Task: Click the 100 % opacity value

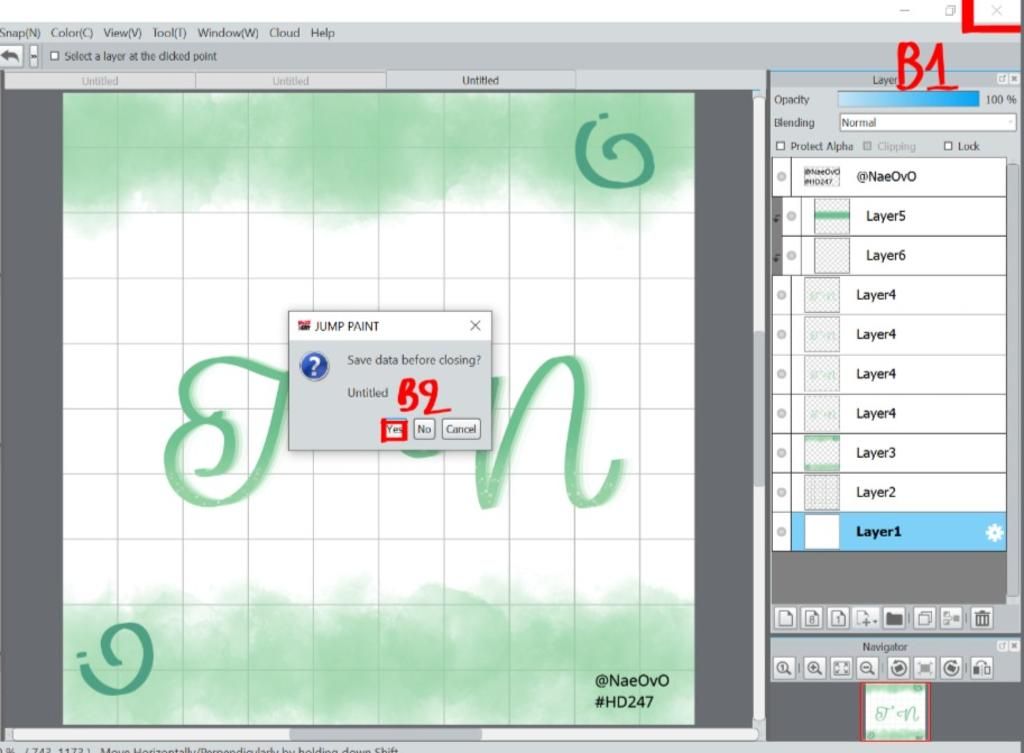Action: [x=1000, y=99]
